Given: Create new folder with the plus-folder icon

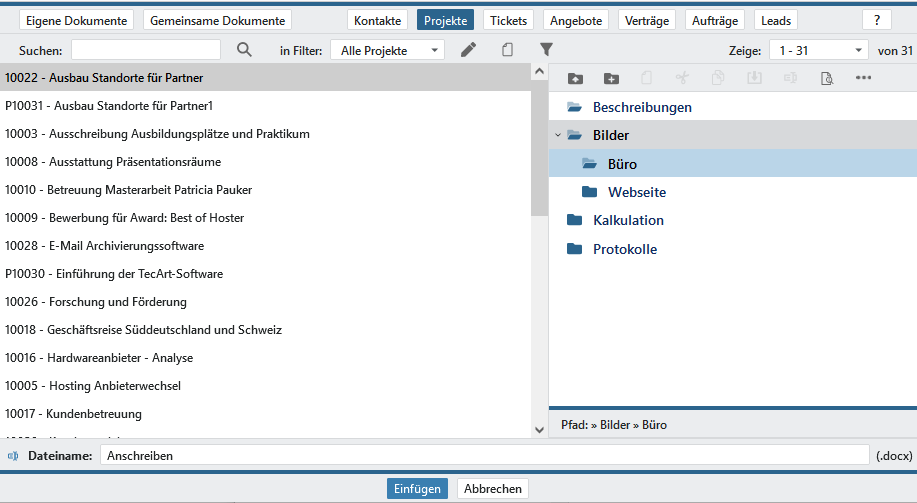Looking at the screenshot, I should pyautogui.click(x=611, y=79).
